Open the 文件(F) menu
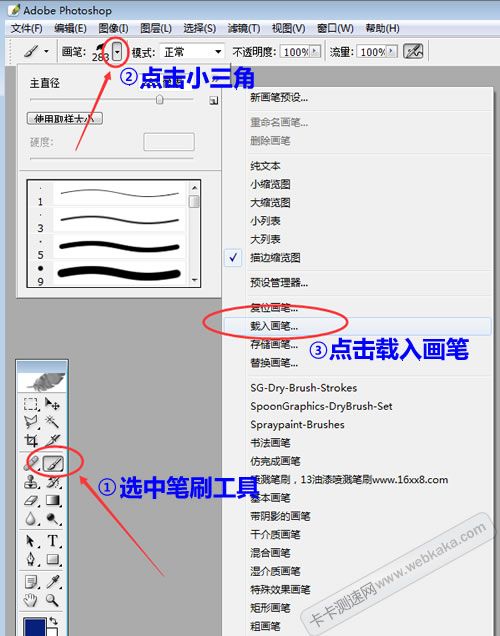500x636 pixels. 26,28
